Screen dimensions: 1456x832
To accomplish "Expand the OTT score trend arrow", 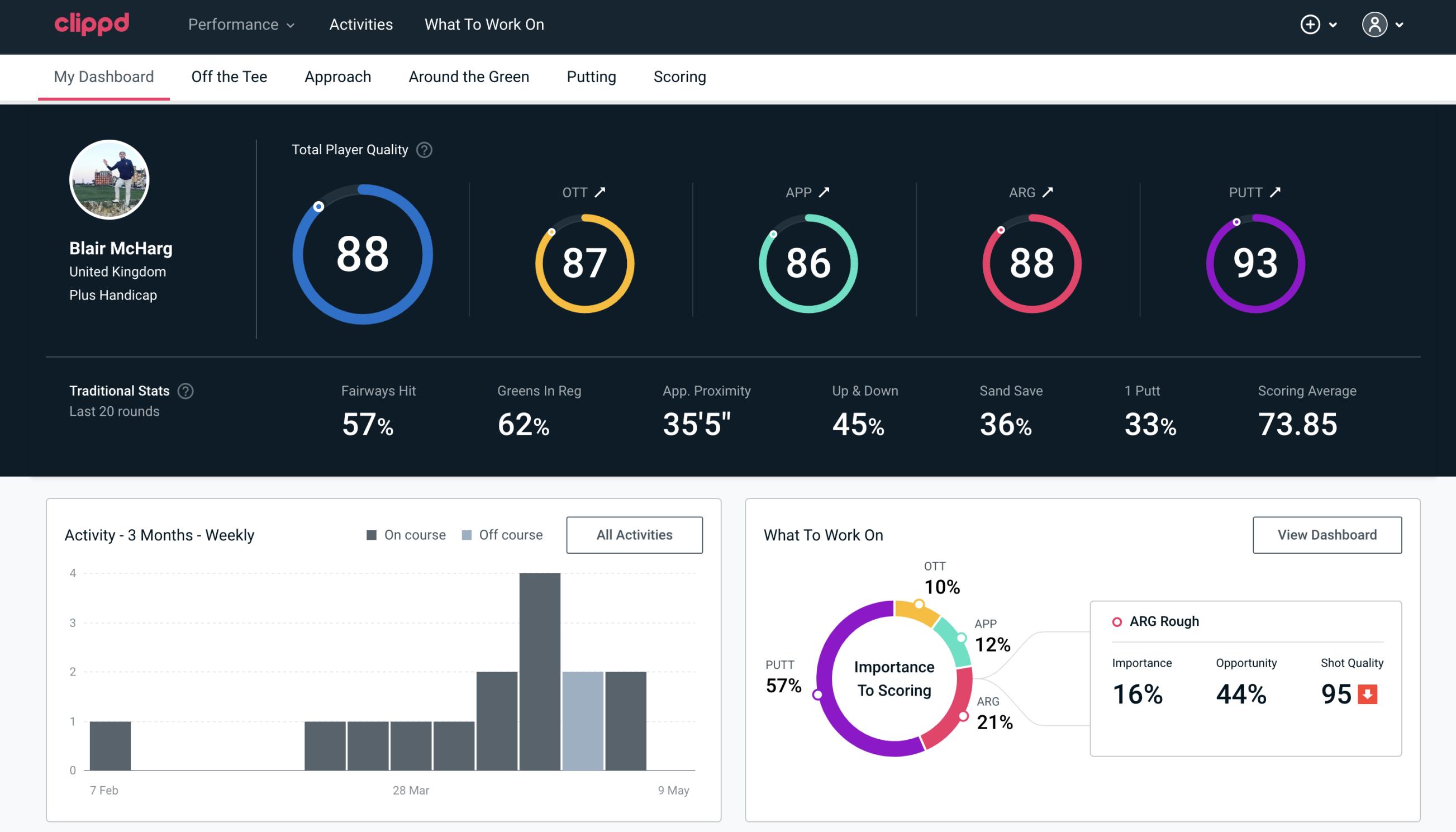I will coord(601,192).
